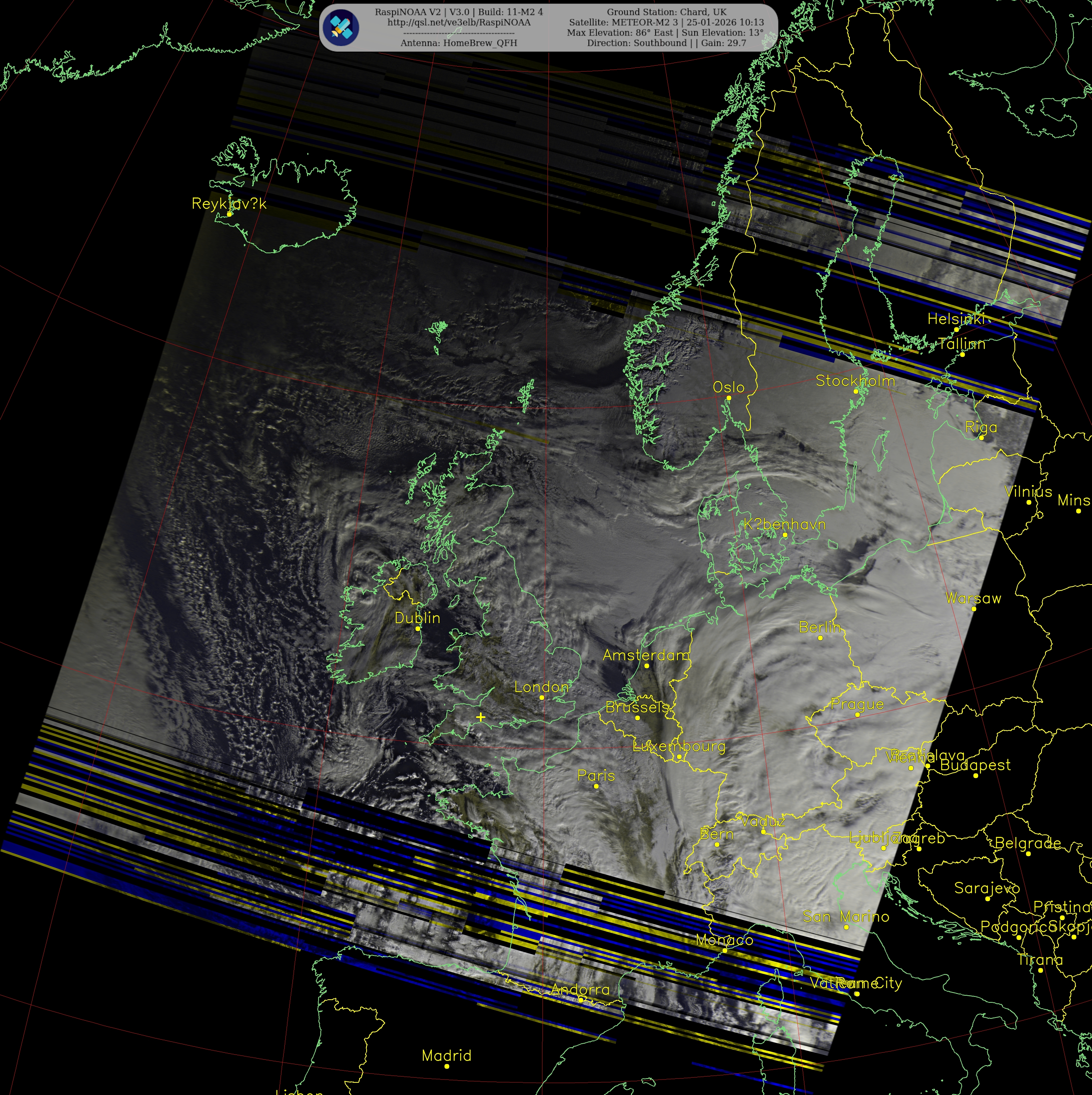This screenshot has width=1092, height=1095.
Task: Click the Berlin city marker dot
Action: click(x=820, y=638)
